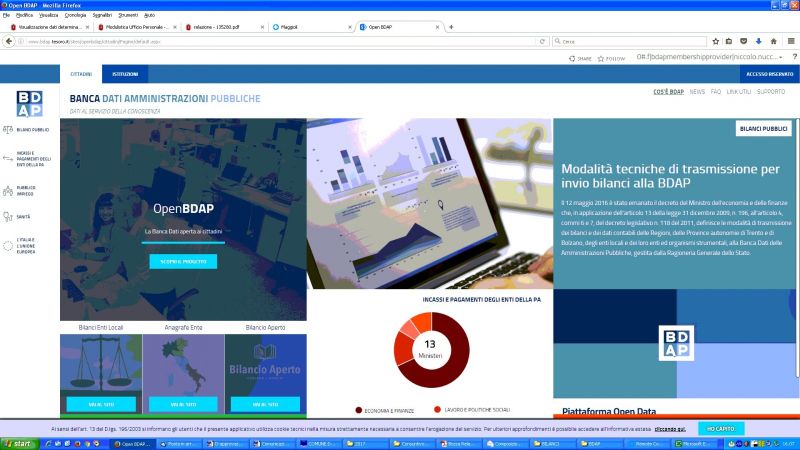Click the white BDAP logo in blue panel

pyautogui.click(x=677, y=343)
